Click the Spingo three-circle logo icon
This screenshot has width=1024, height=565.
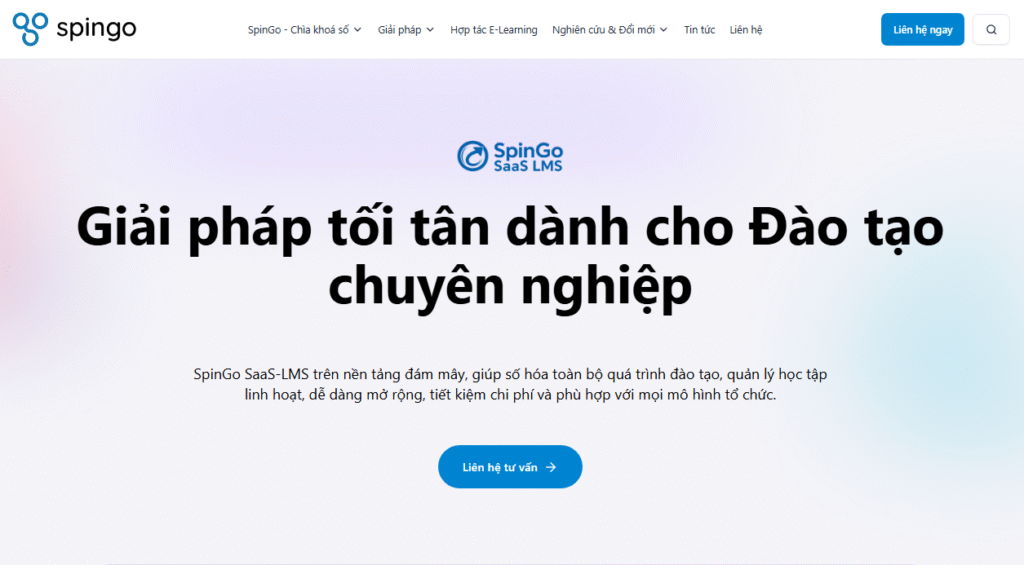[x=30, y=29]
